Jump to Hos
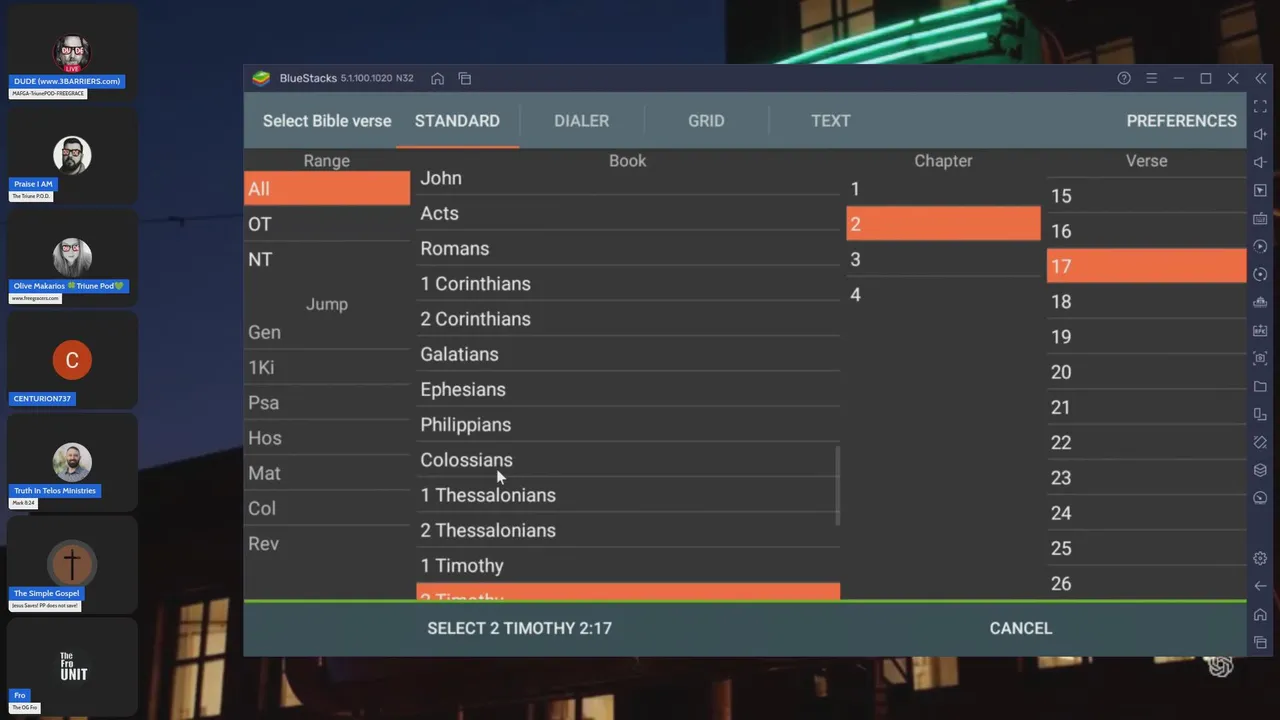Image resolution: width=1280 pixels, height=720 pixels. coord(327,438)
